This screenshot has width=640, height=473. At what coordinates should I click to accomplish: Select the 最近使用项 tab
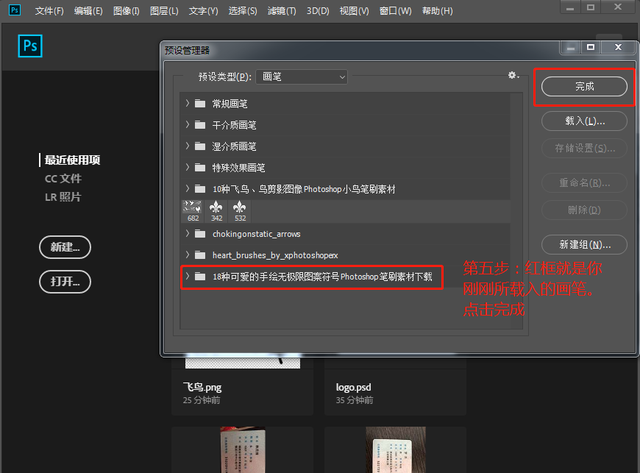(72, 160)
